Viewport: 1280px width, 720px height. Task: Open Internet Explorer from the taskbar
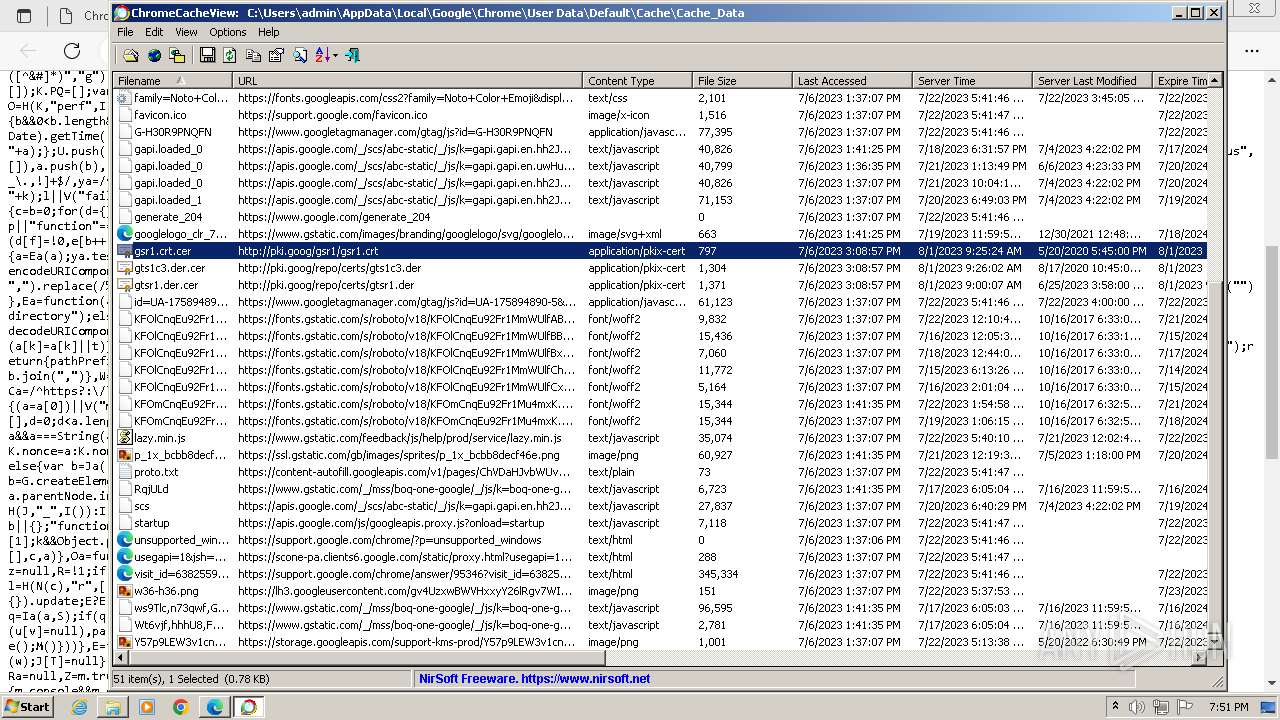point(79,707)
